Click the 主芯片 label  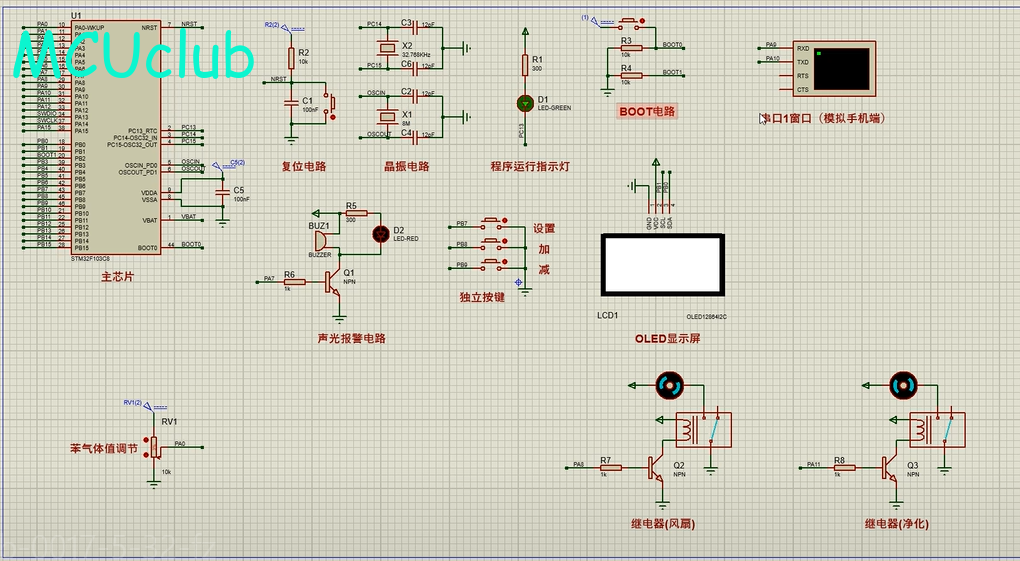118,277
